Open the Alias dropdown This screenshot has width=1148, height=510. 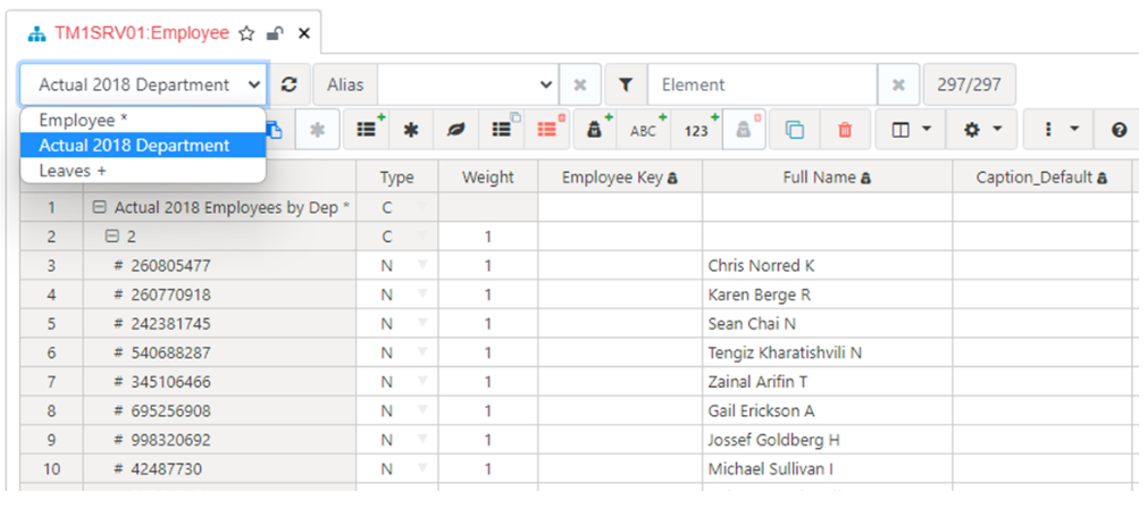[x=468, y=85]
